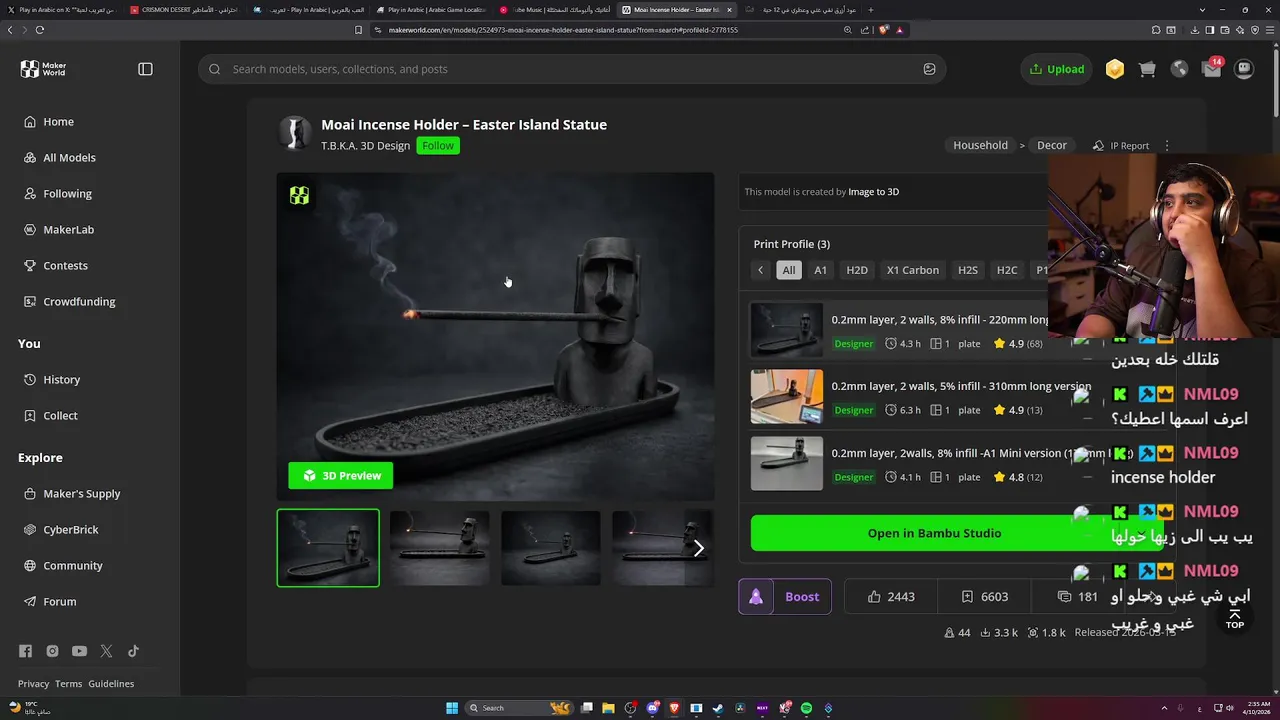Click the Upload button
The image size is (1280, 720).
click(1057, 69)
